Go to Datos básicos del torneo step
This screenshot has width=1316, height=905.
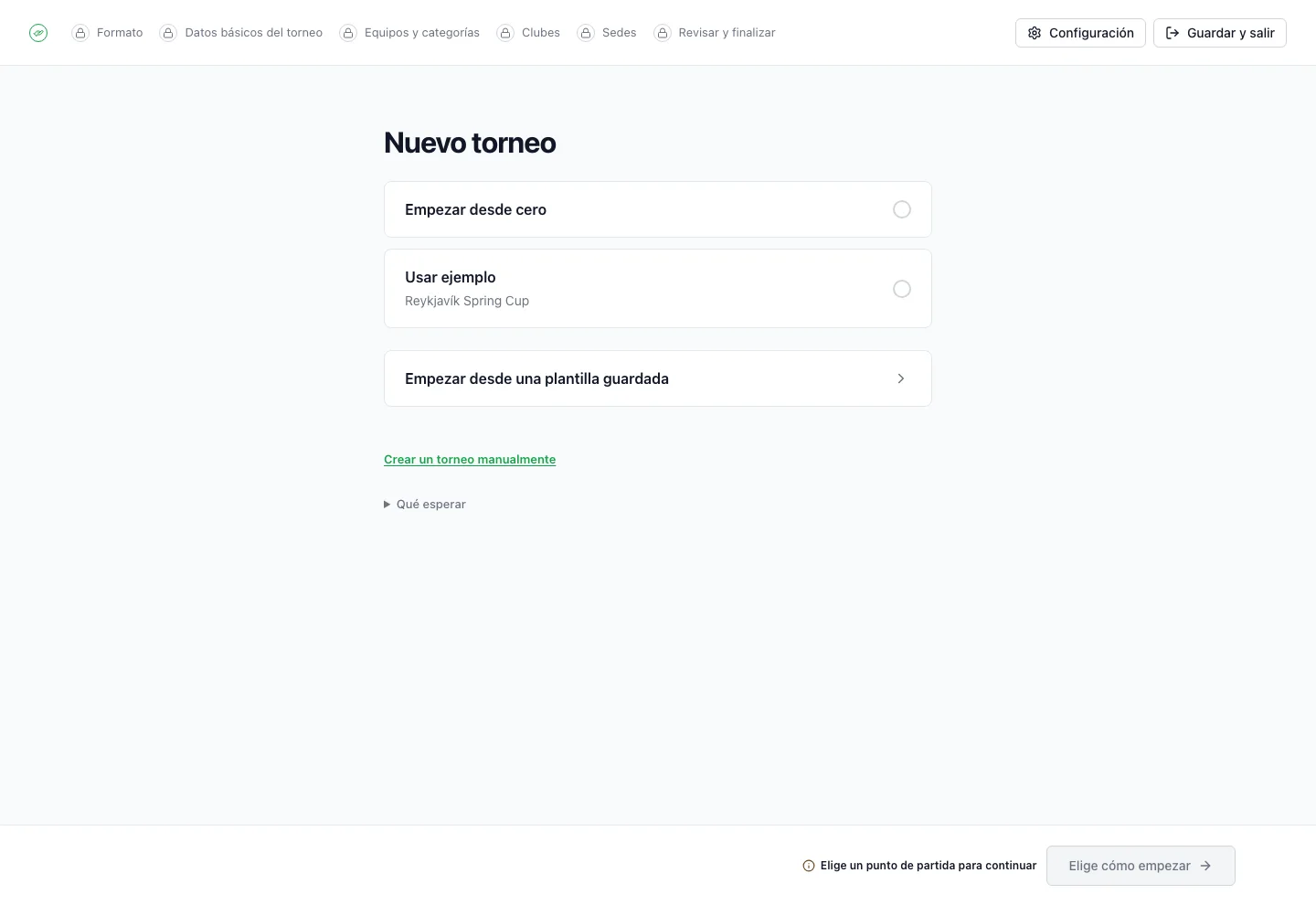pyautogui.click(x=241, y=33)
